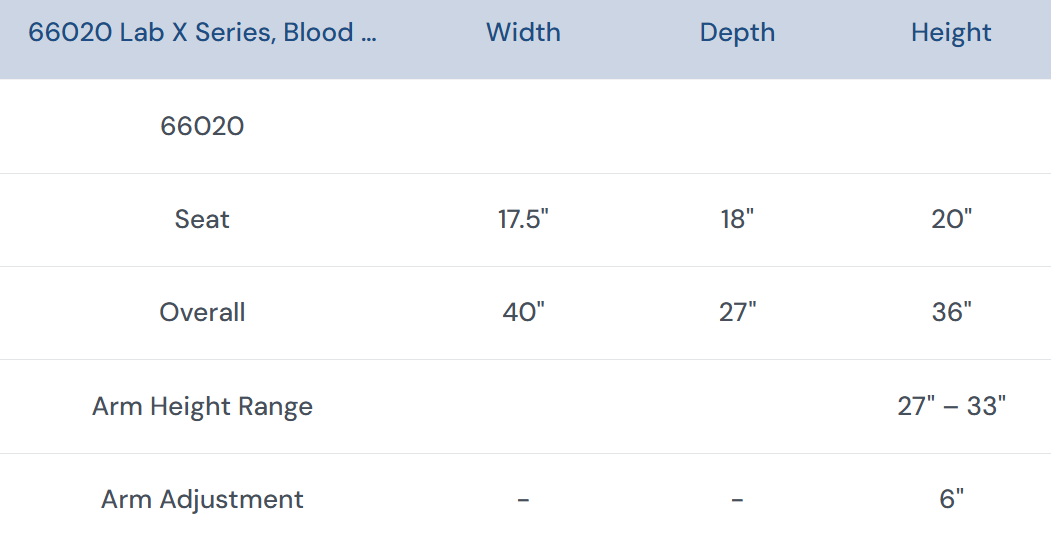1051x537 pixels.
Task: Select the Arm Adjustment row label
Action: click(x=202, y=499)
